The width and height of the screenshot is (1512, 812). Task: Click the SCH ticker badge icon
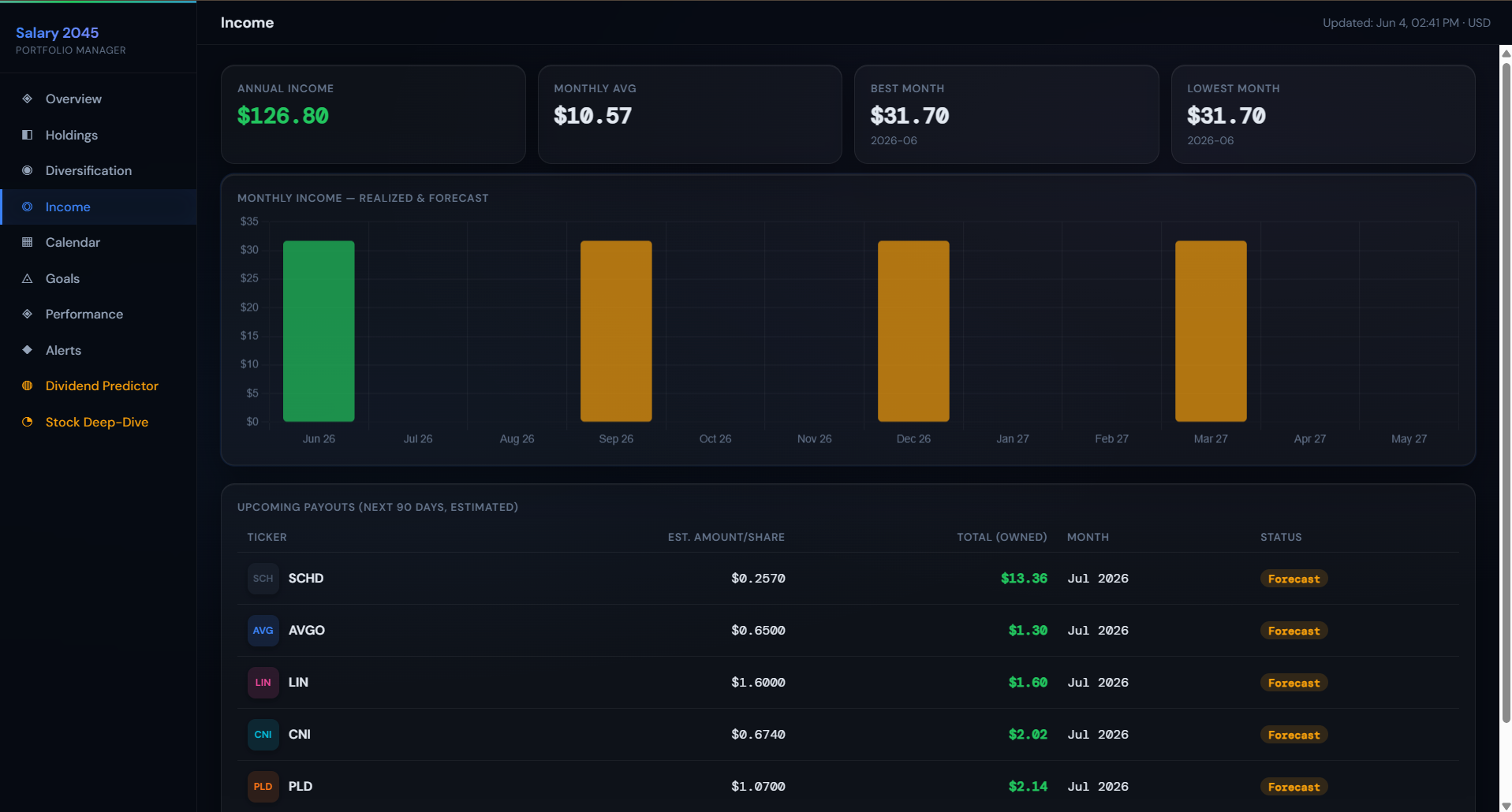[x=263, y=579]
